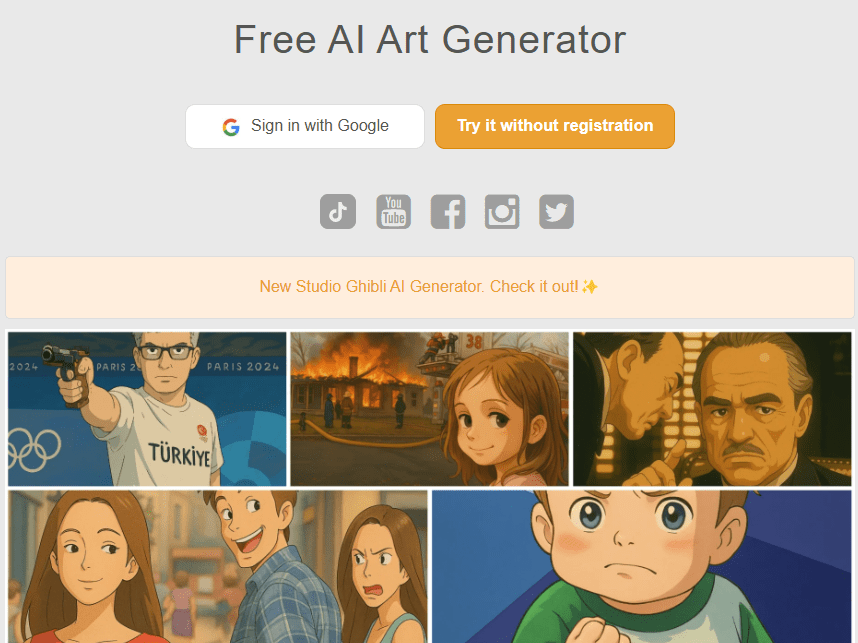
Task: Click the Free AI Art Generator heading
Action: click(x=430, y=39)
